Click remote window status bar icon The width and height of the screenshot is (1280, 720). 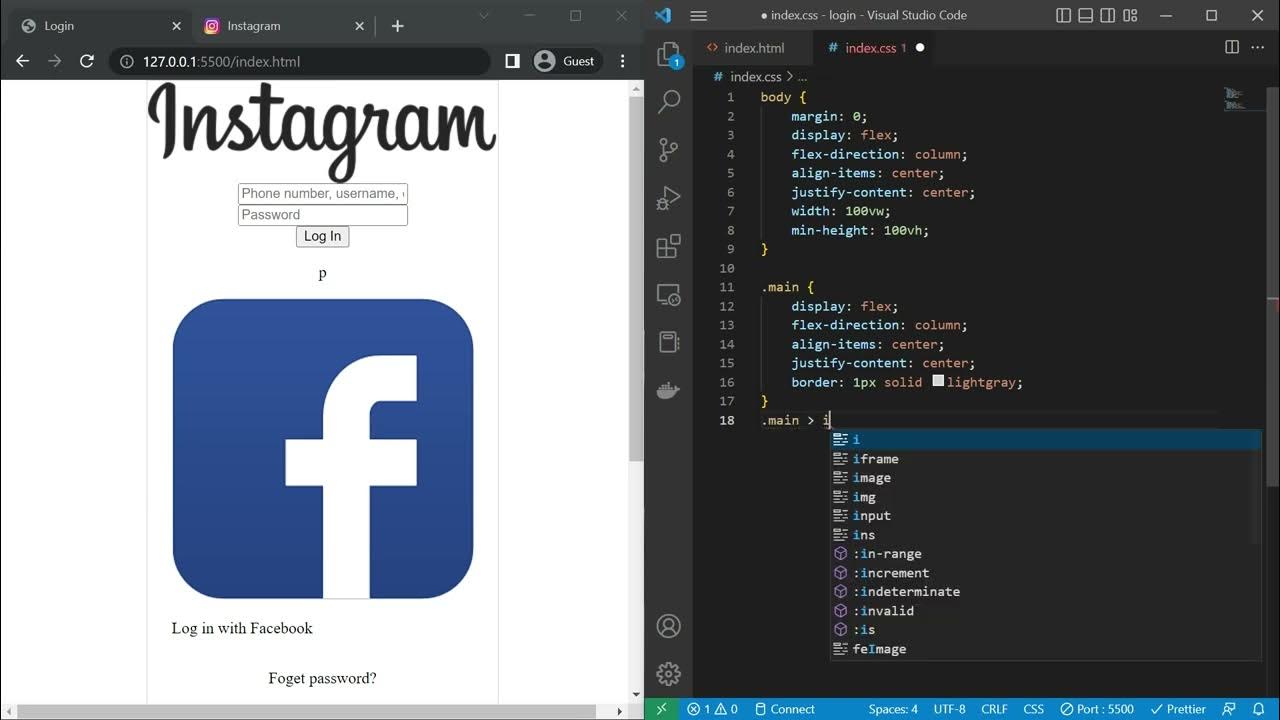point(661,709)
